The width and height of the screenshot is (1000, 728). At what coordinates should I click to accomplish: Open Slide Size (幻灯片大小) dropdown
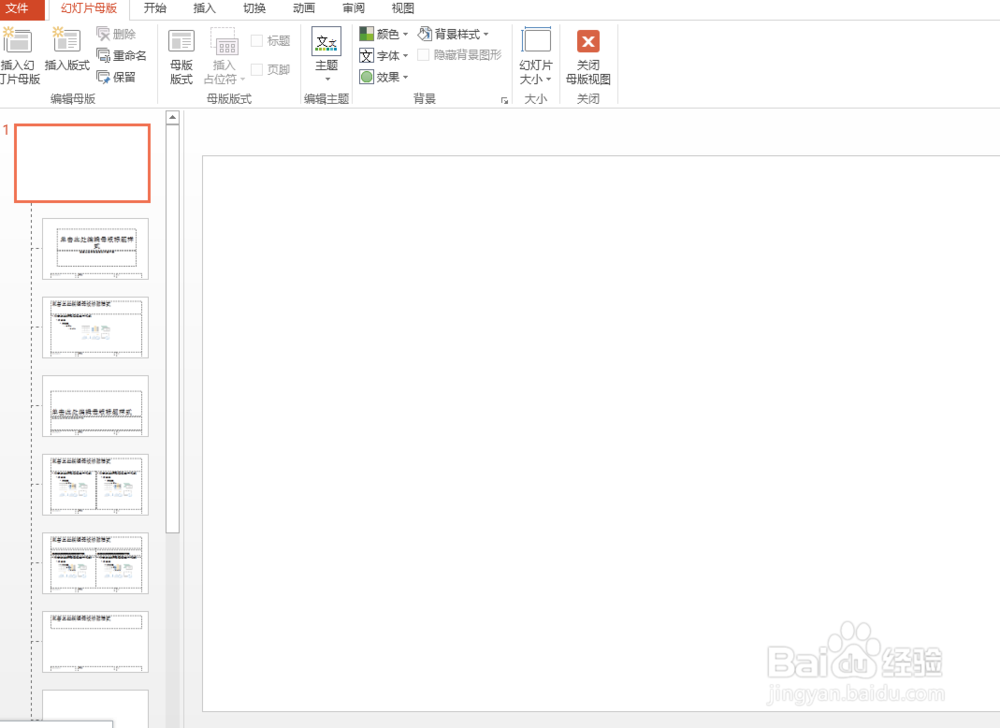tap(536, 56)
